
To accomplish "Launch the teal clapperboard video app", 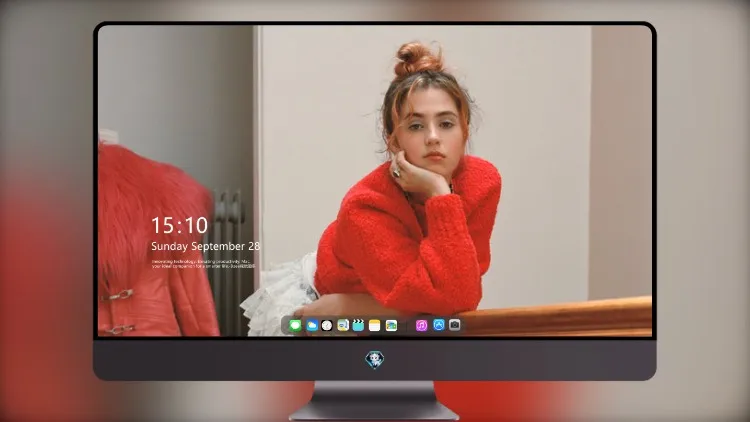I will 358,325.
